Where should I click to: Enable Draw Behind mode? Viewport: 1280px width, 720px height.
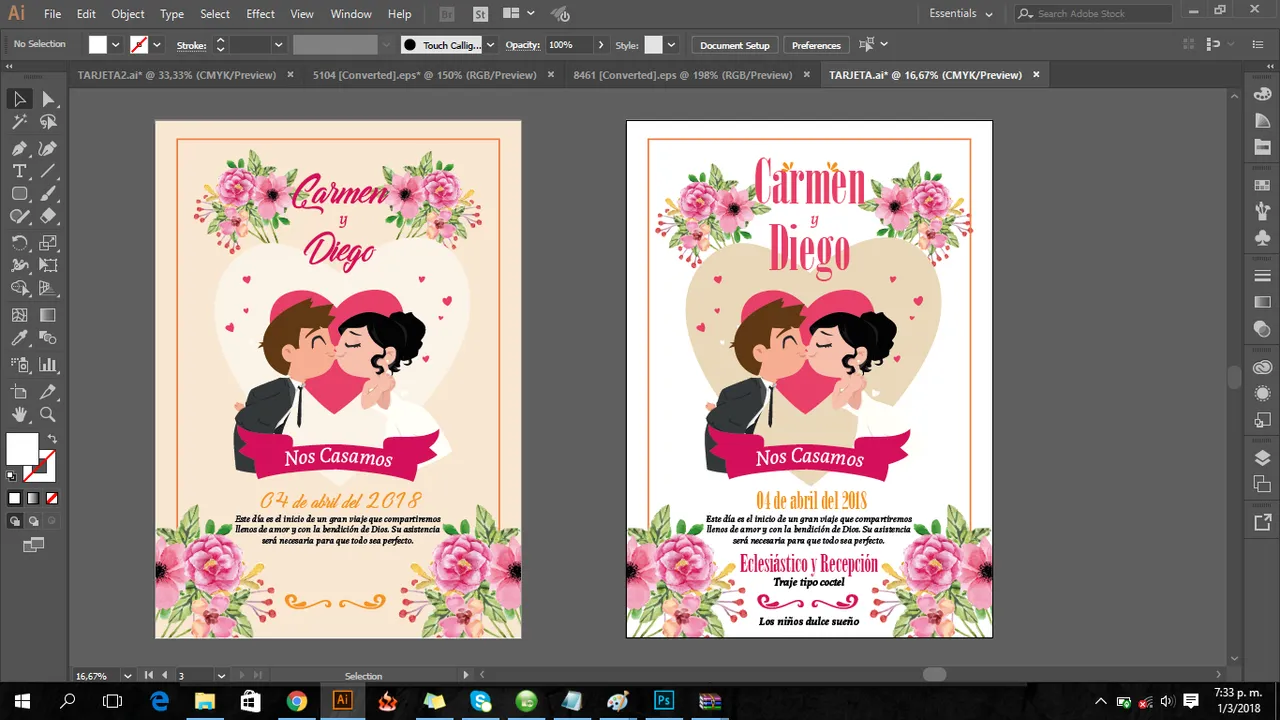pyautogui.click(x=33, y=521)
